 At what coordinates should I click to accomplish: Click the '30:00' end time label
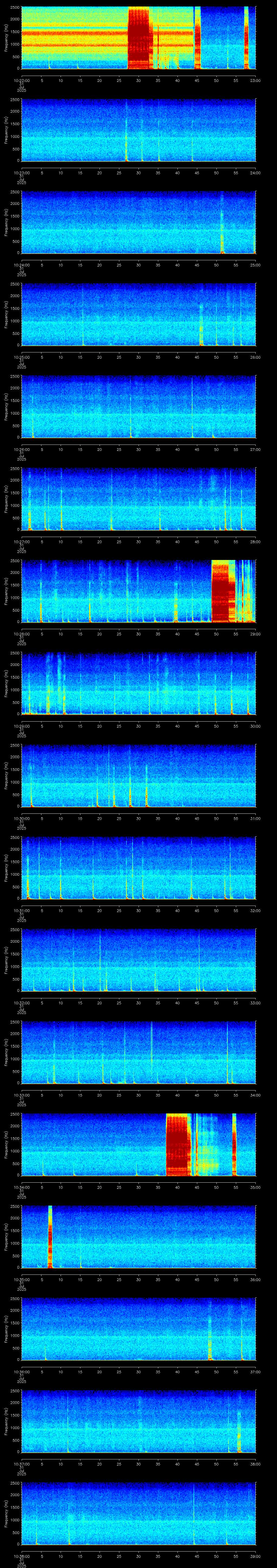tap(255, 726)
